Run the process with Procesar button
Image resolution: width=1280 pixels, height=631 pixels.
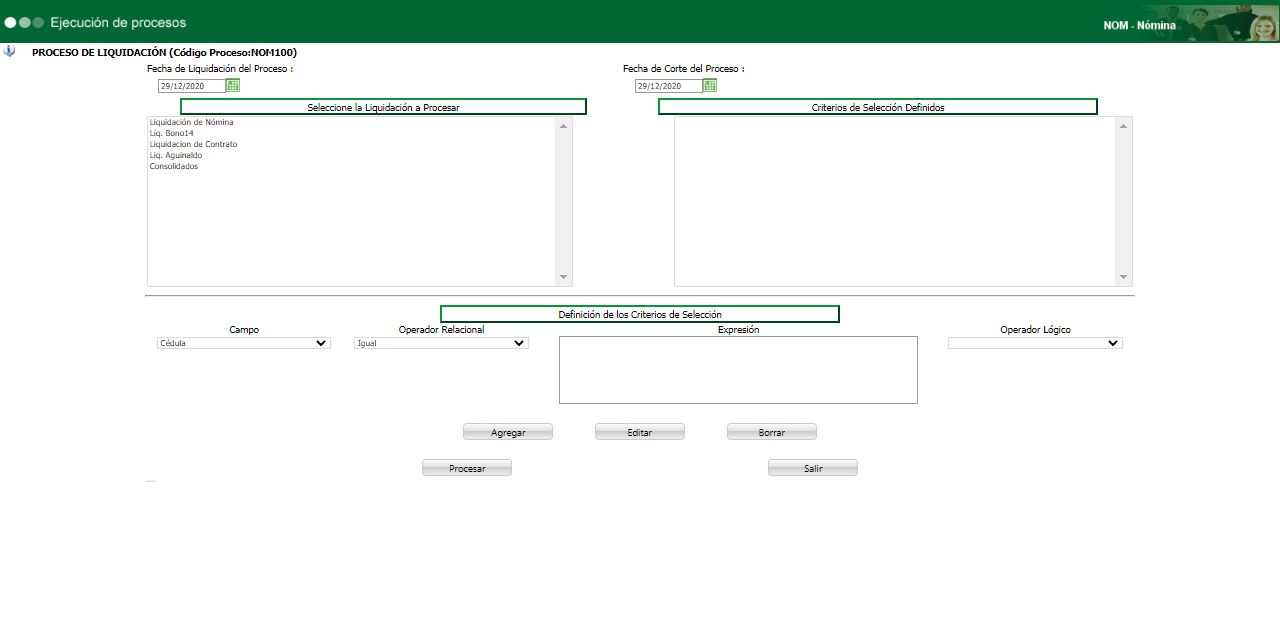coord(467,468)
